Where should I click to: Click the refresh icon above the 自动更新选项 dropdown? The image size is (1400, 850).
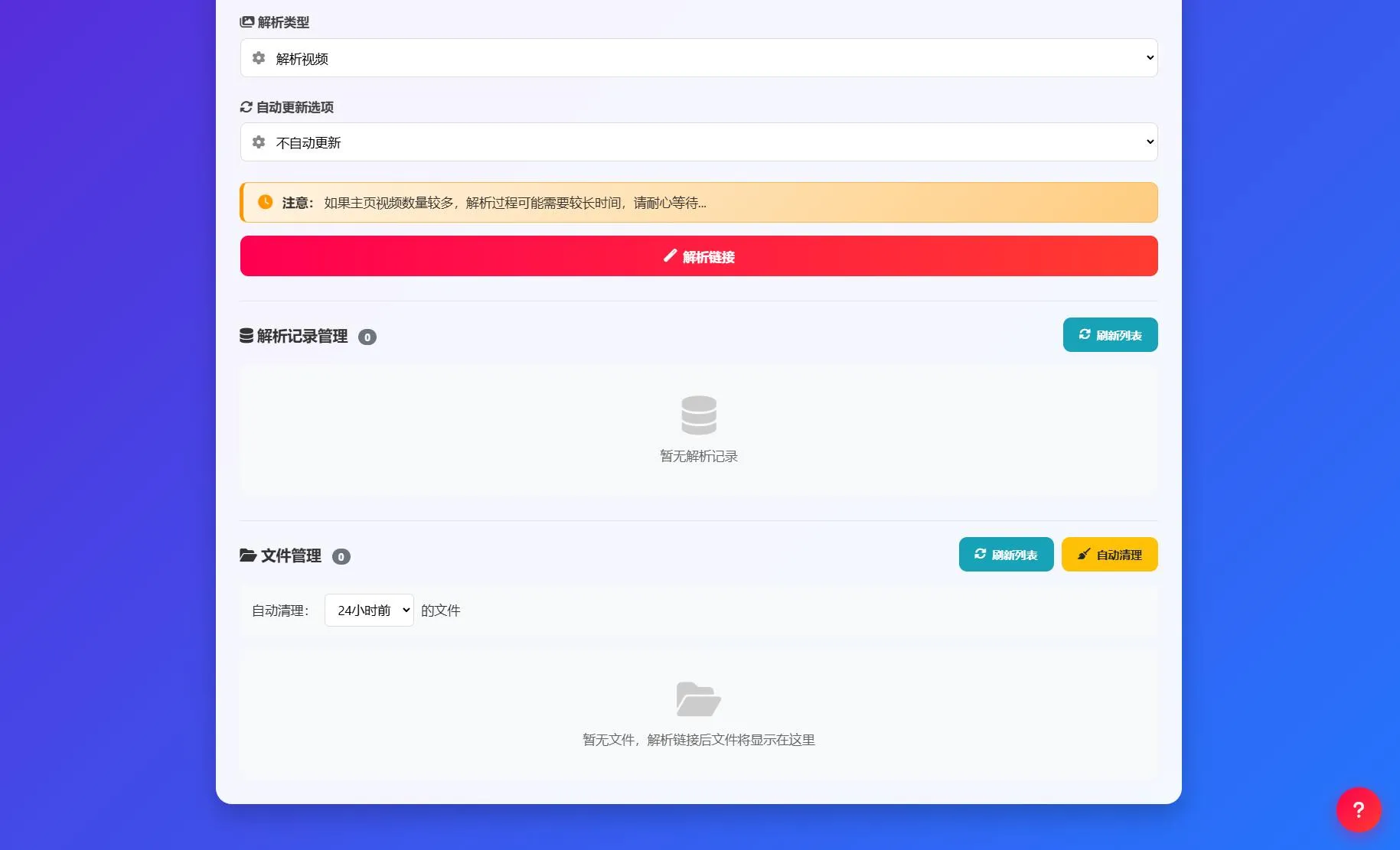point(245,107)
